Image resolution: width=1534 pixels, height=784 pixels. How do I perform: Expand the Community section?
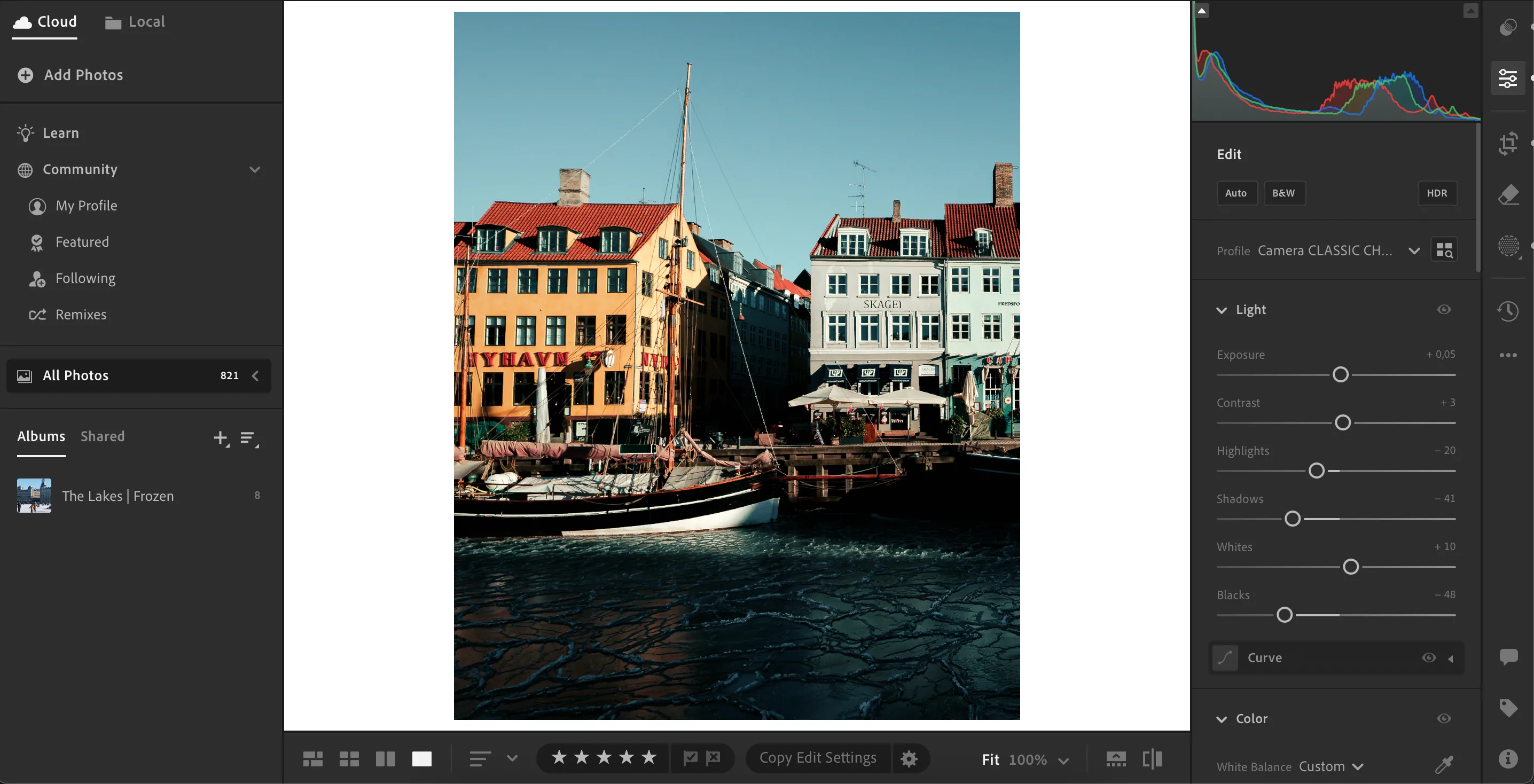click(x=255, y=170)
